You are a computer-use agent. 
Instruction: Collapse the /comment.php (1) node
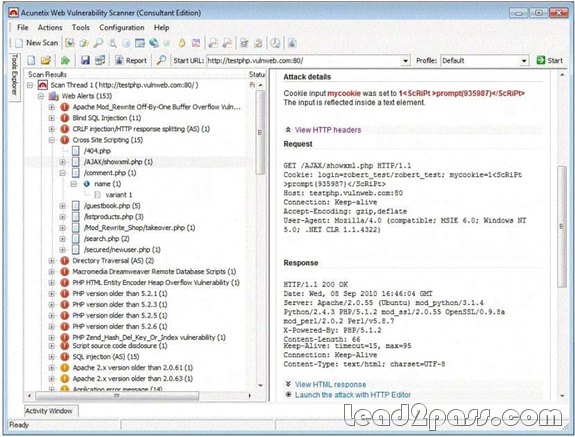click(x=63, y=173)
